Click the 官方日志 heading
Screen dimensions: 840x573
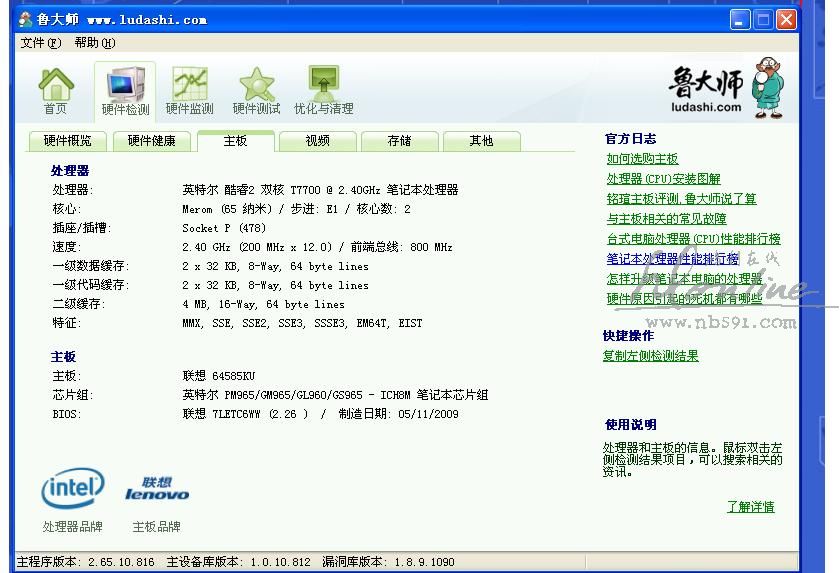(x=631, y=139)
